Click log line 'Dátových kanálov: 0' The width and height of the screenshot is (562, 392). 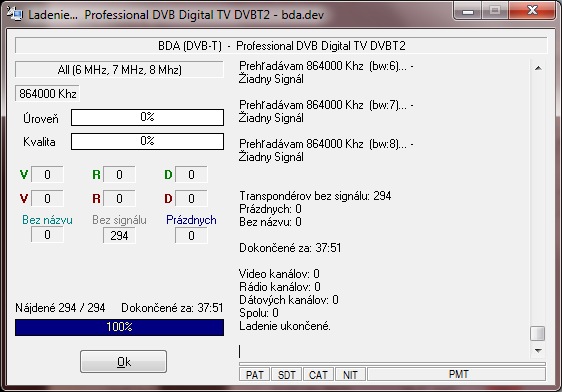coord(289,300)
